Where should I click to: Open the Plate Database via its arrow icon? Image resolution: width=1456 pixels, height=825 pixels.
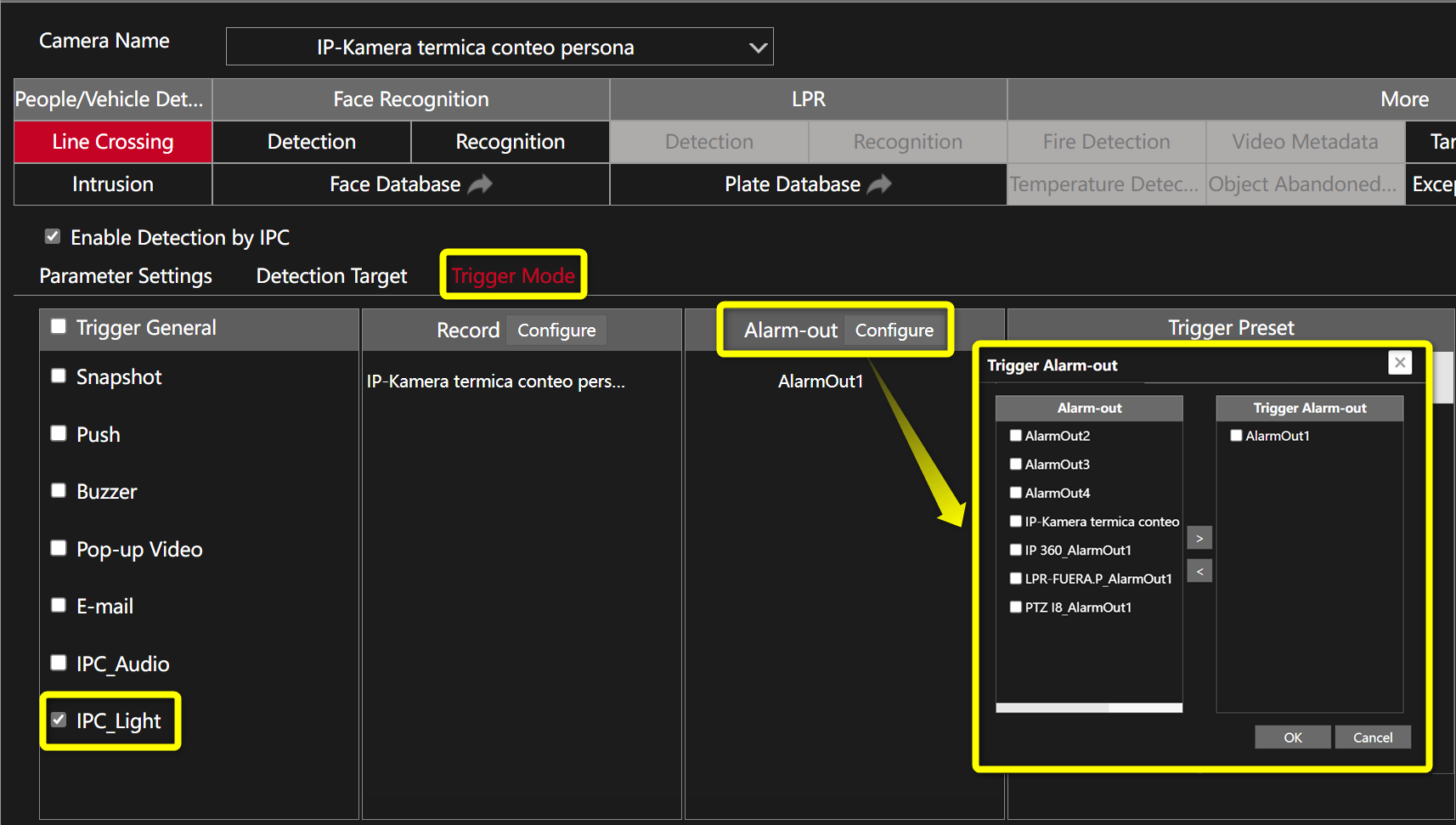click(x=879, y=184)
